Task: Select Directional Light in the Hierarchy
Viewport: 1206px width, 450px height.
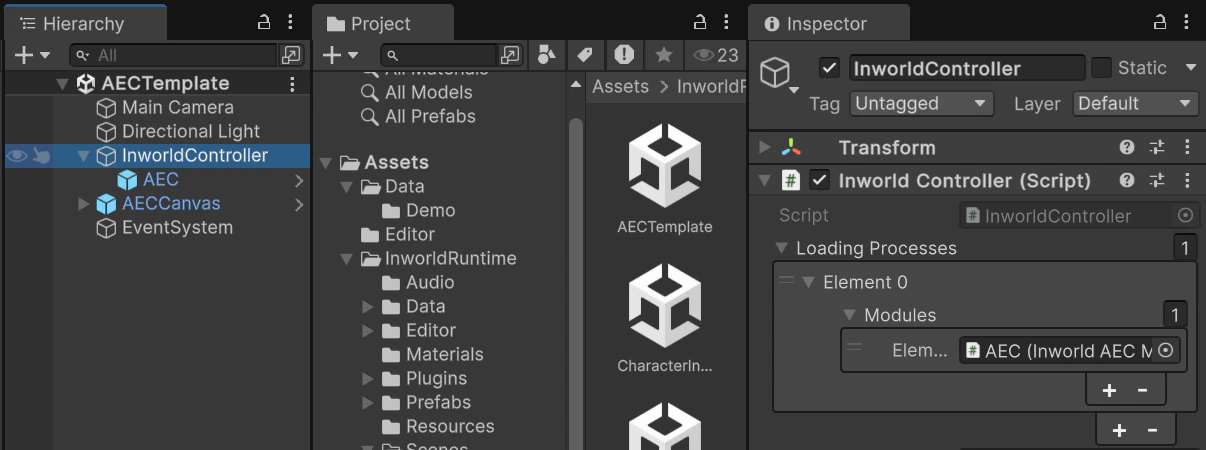Action: tap(191, 131)
